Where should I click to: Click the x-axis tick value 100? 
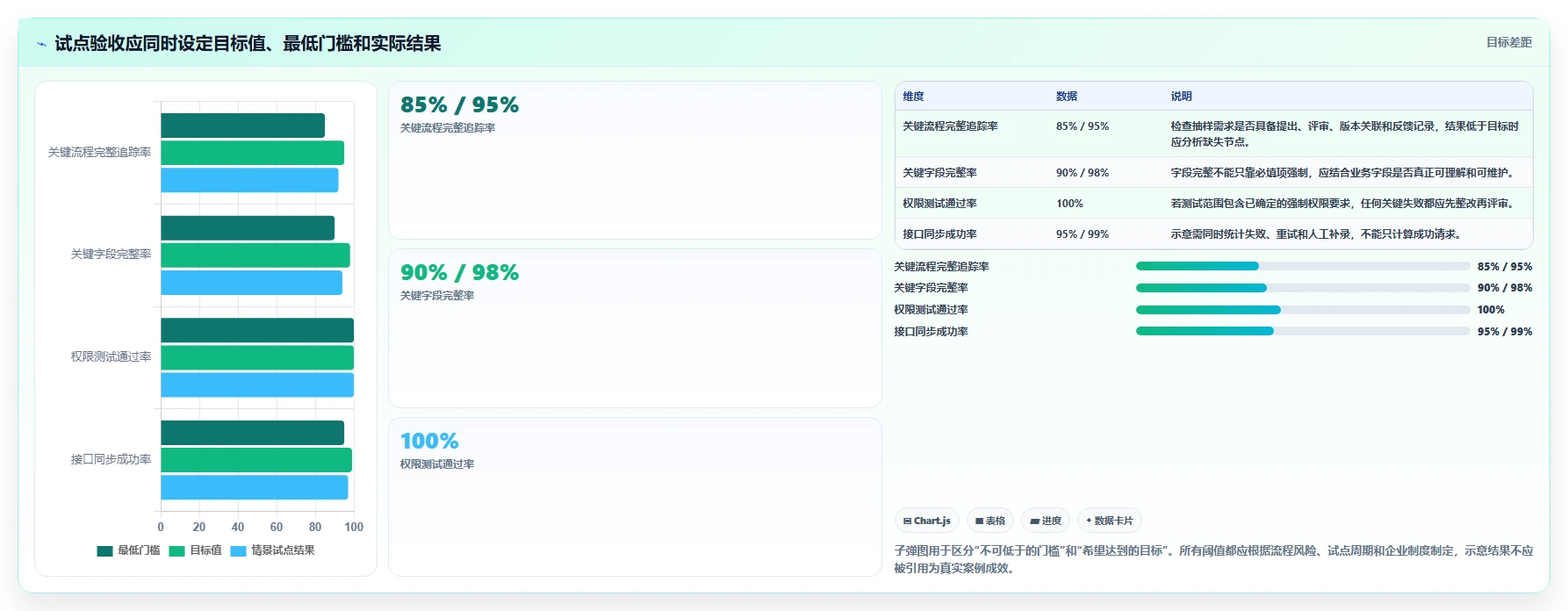coord(354,527)
